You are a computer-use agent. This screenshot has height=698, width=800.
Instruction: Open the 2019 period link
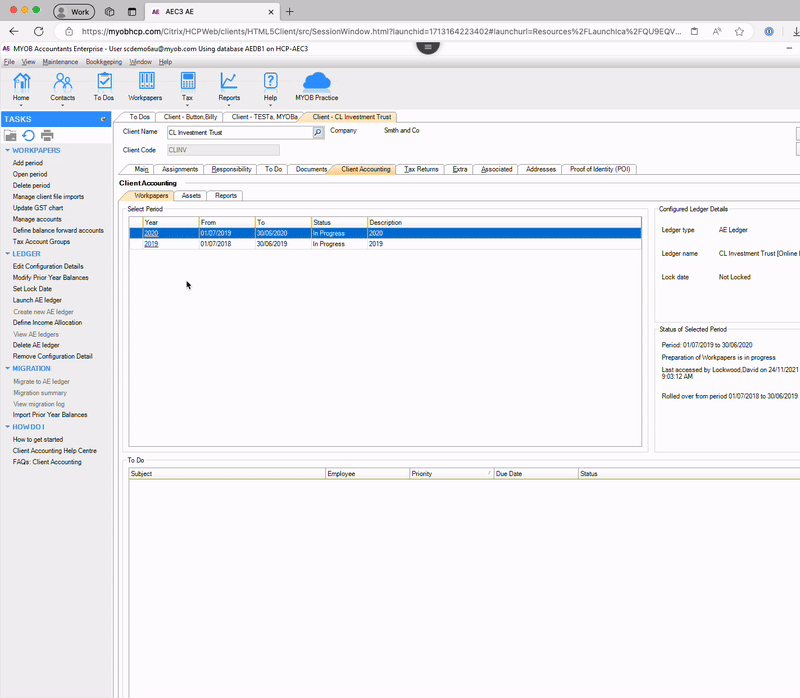pos(151,243)
